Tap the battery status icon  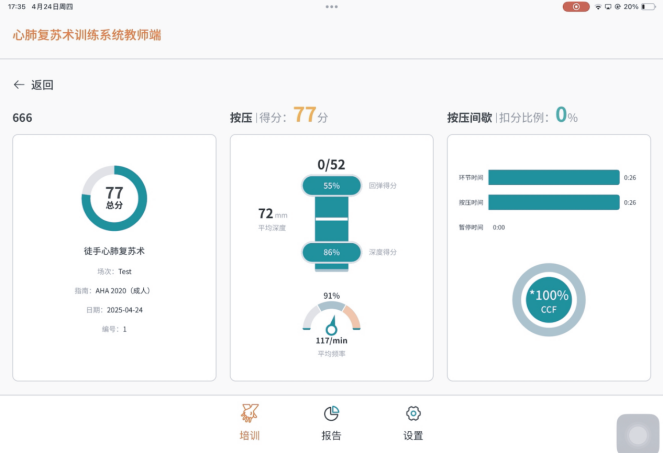click(648, 7)
